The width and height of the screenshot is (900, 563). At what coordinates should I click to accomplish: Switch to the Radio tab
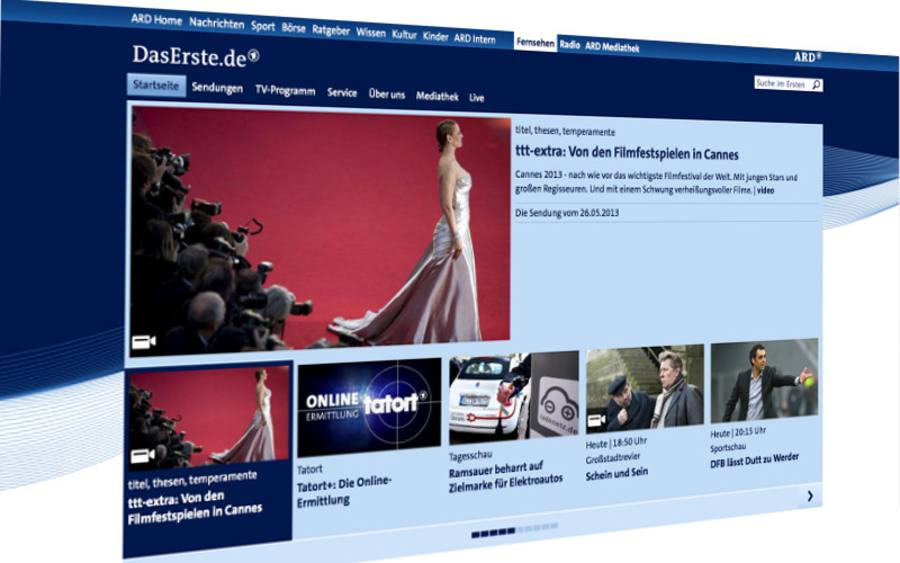tap(569, 44)
